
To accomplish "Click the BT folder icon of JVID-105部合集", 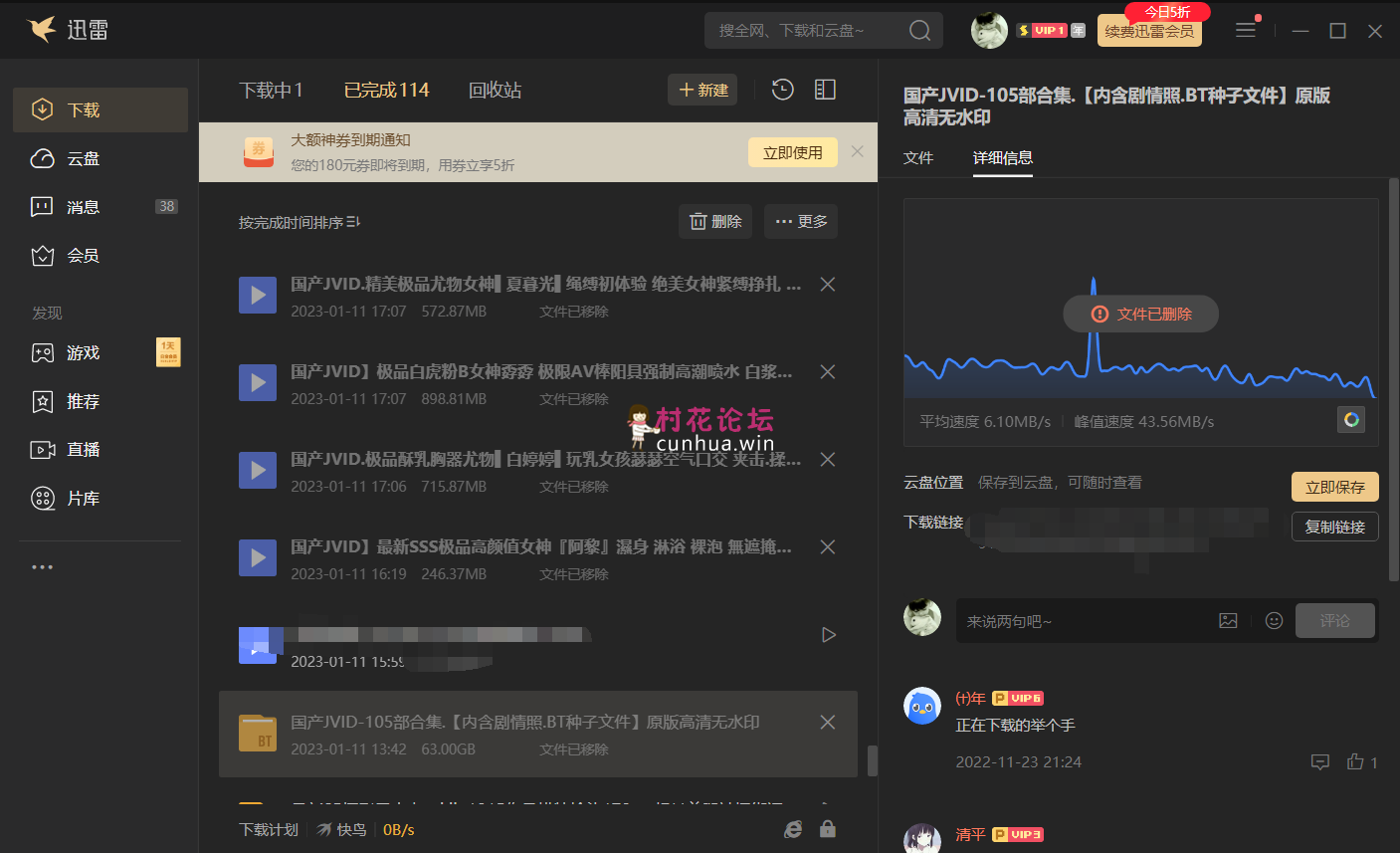I will click(x=258, y=733).
